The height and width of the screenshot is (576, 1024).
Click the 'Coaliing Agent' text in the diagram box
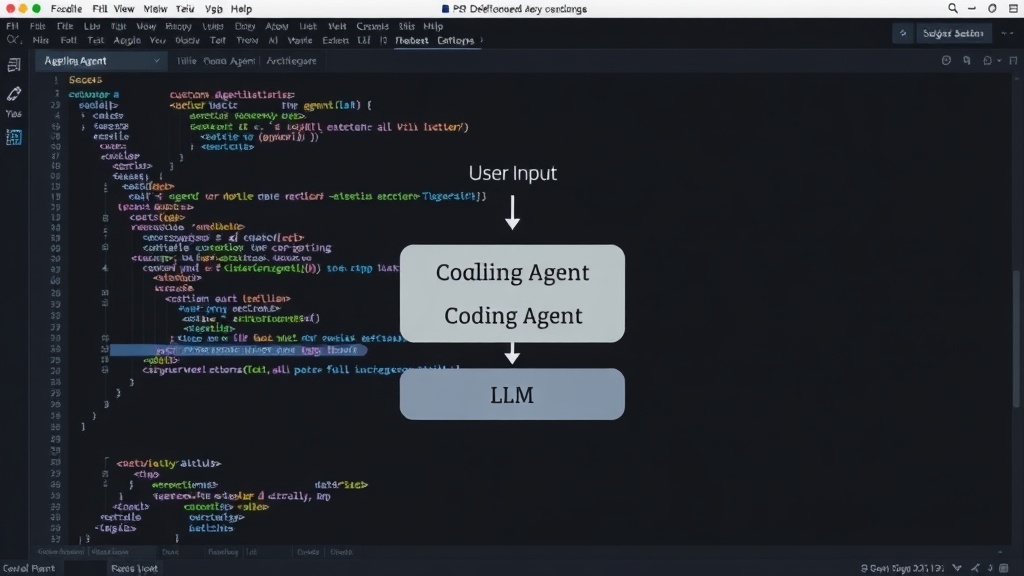point(513,272)
